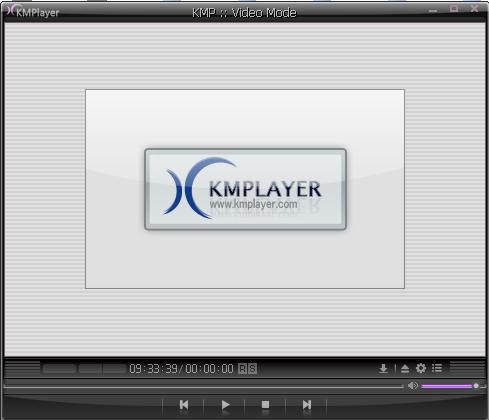The width and height of the screenshot is (489, 420).
Task: Maximize the KMPlayer window
Action: point(454,9)
